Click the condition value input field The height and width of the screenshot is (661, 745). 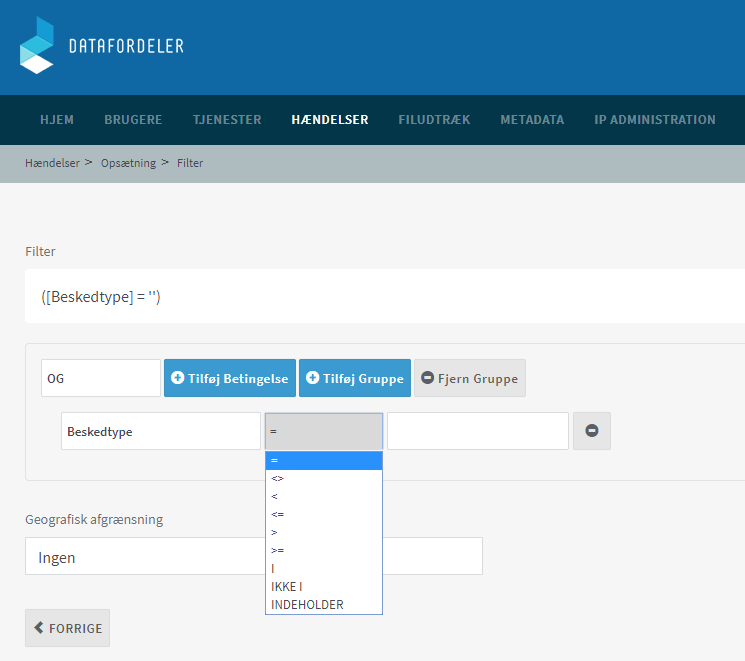coord(477,431)
